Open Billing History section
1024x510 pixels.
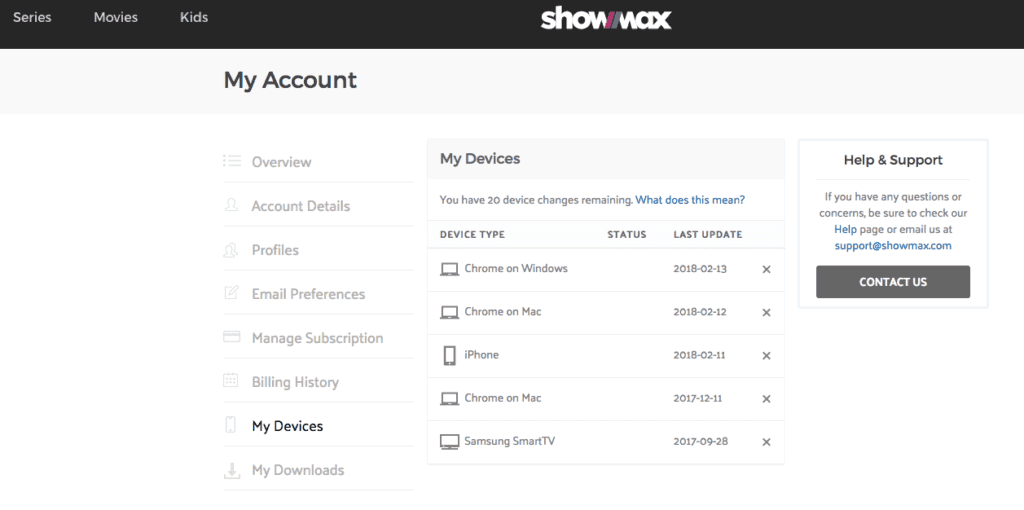coord(295,382)
